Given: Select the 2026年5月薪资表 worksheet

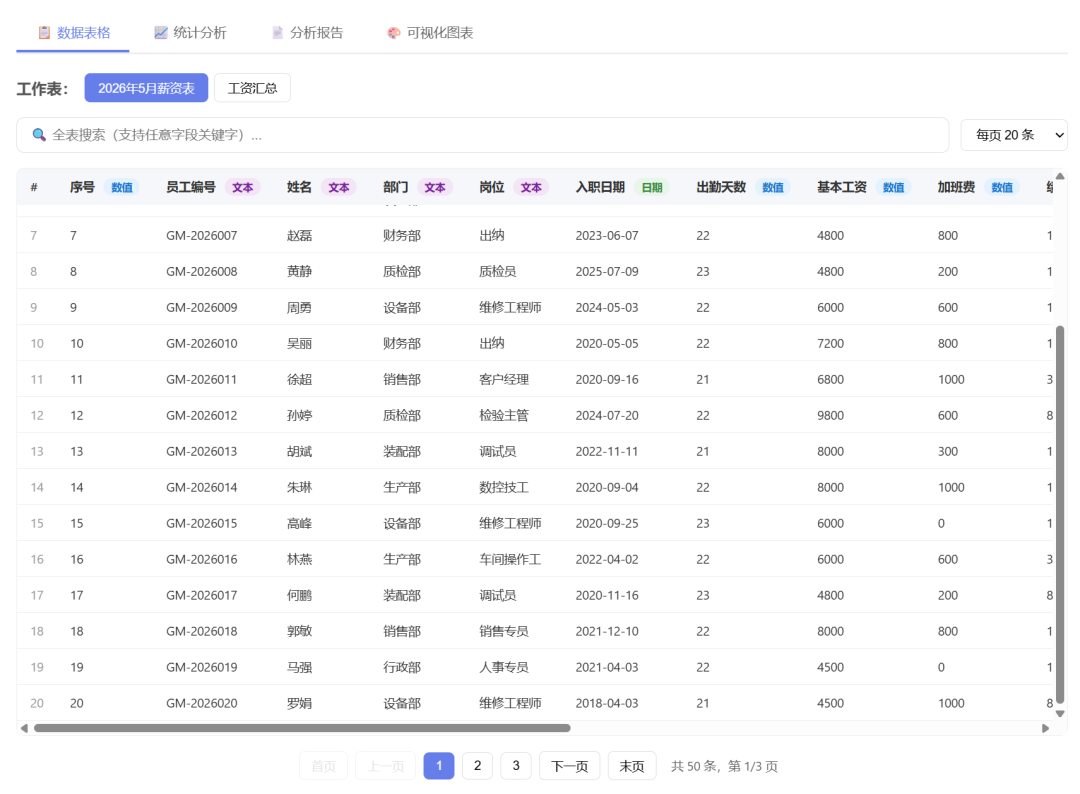Looking at the screenshot, I should pos(146,88).
